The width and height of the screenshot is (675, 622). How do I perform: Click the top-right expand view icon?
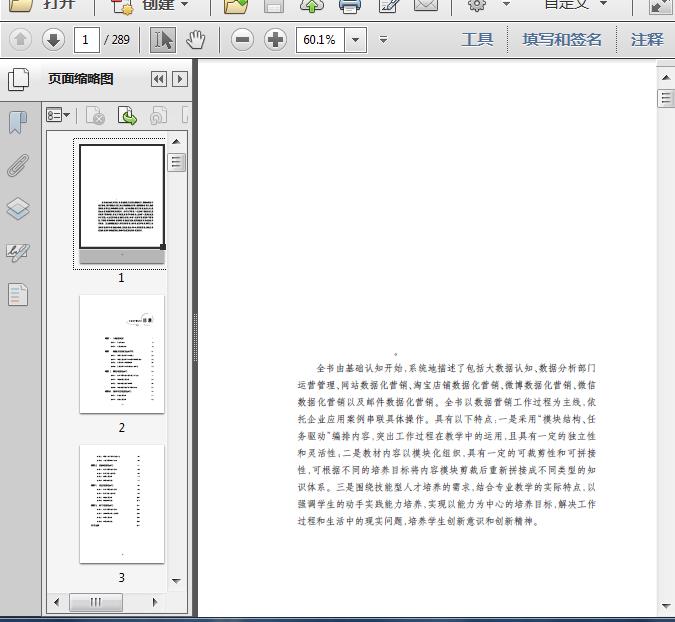pyautogui.click(x=660, y=6)
